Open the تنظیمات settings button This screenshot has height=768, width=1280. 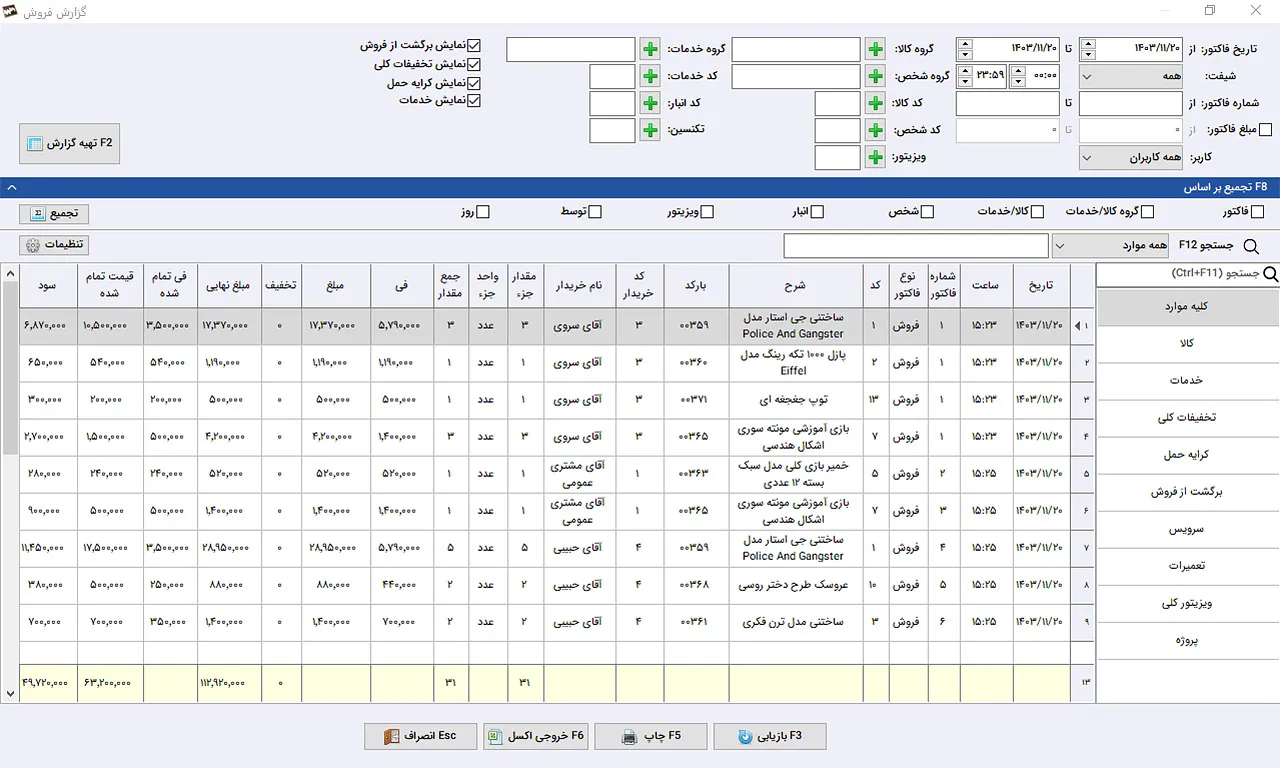pos(54,245)
